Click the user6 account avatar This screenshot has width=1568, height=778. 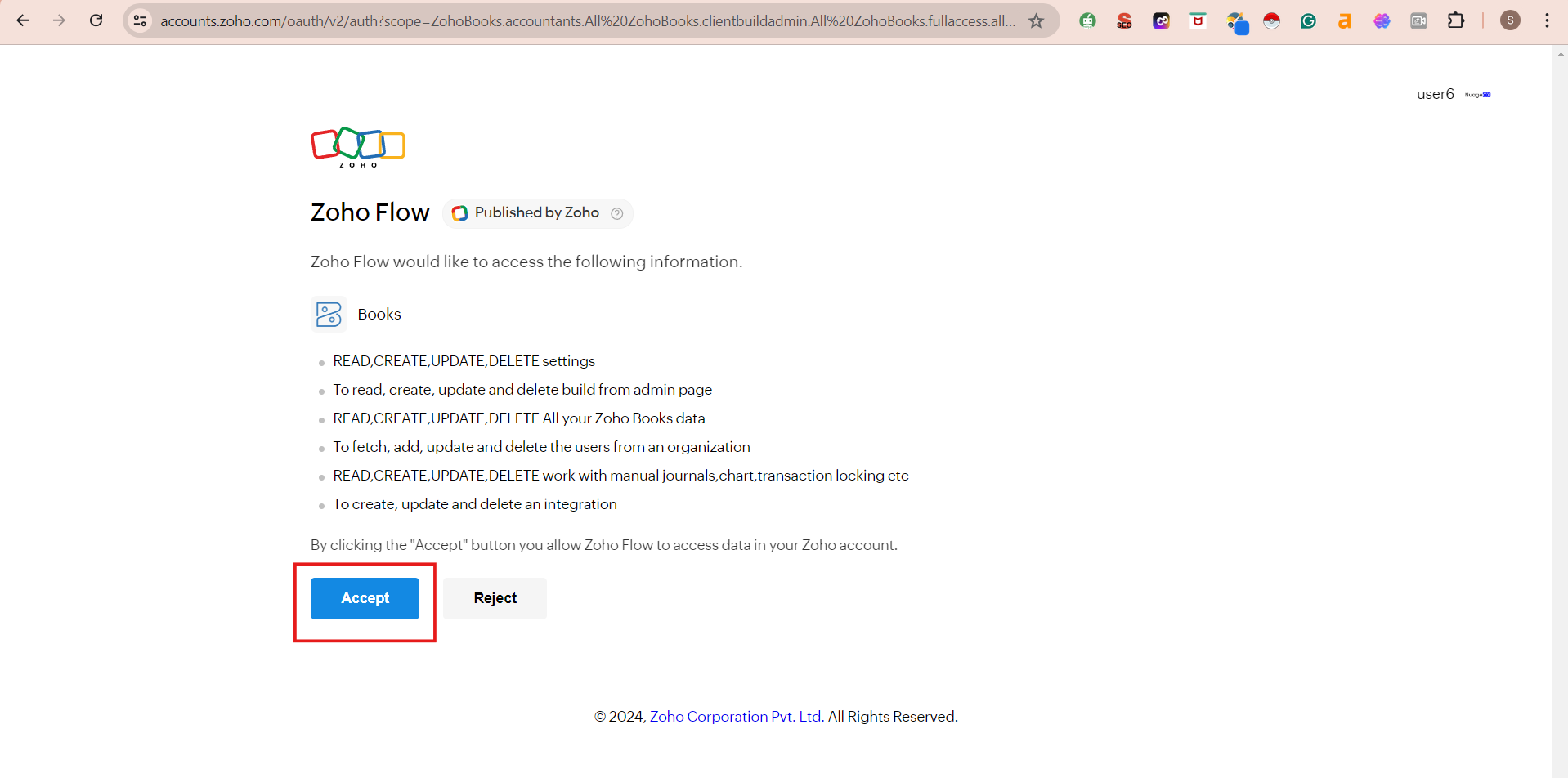pyautogui.click(x=1478, y=95)
